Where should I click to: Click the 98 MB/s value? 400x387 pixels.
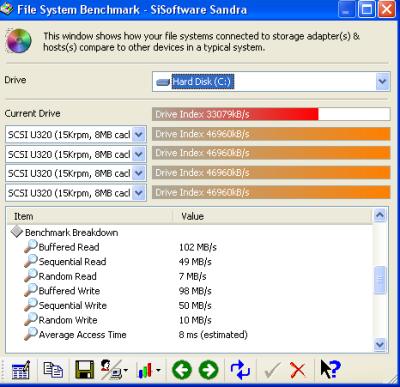click(x=195, y=291)
